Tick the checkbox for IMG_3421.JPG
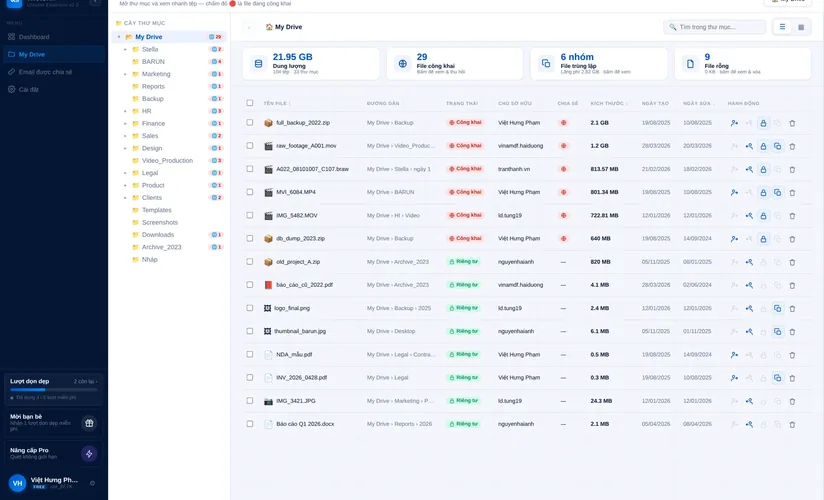Screen dimensions: 824x500 [x=250, y=401]
